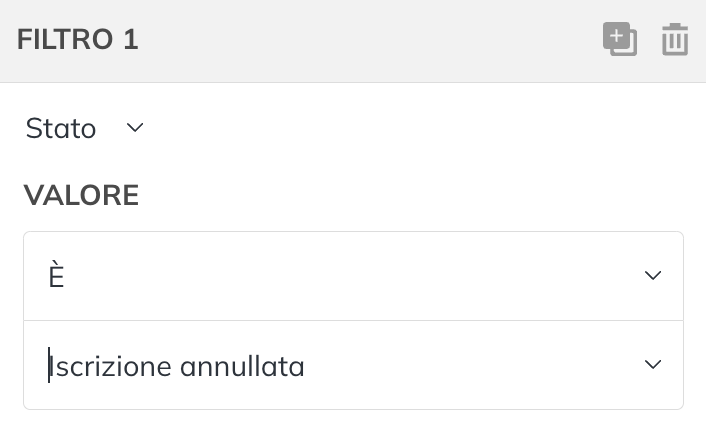Click the chevron beside Iscrizione annullata
This screenshot has height=436, width=706.
tap(653, 364)
